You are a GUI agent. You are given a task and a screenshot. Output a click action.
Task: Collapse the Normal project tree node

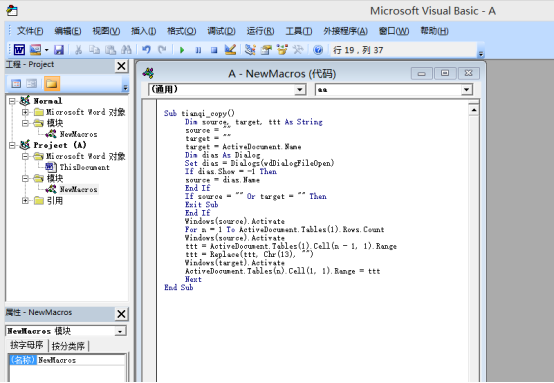point(12,101)
